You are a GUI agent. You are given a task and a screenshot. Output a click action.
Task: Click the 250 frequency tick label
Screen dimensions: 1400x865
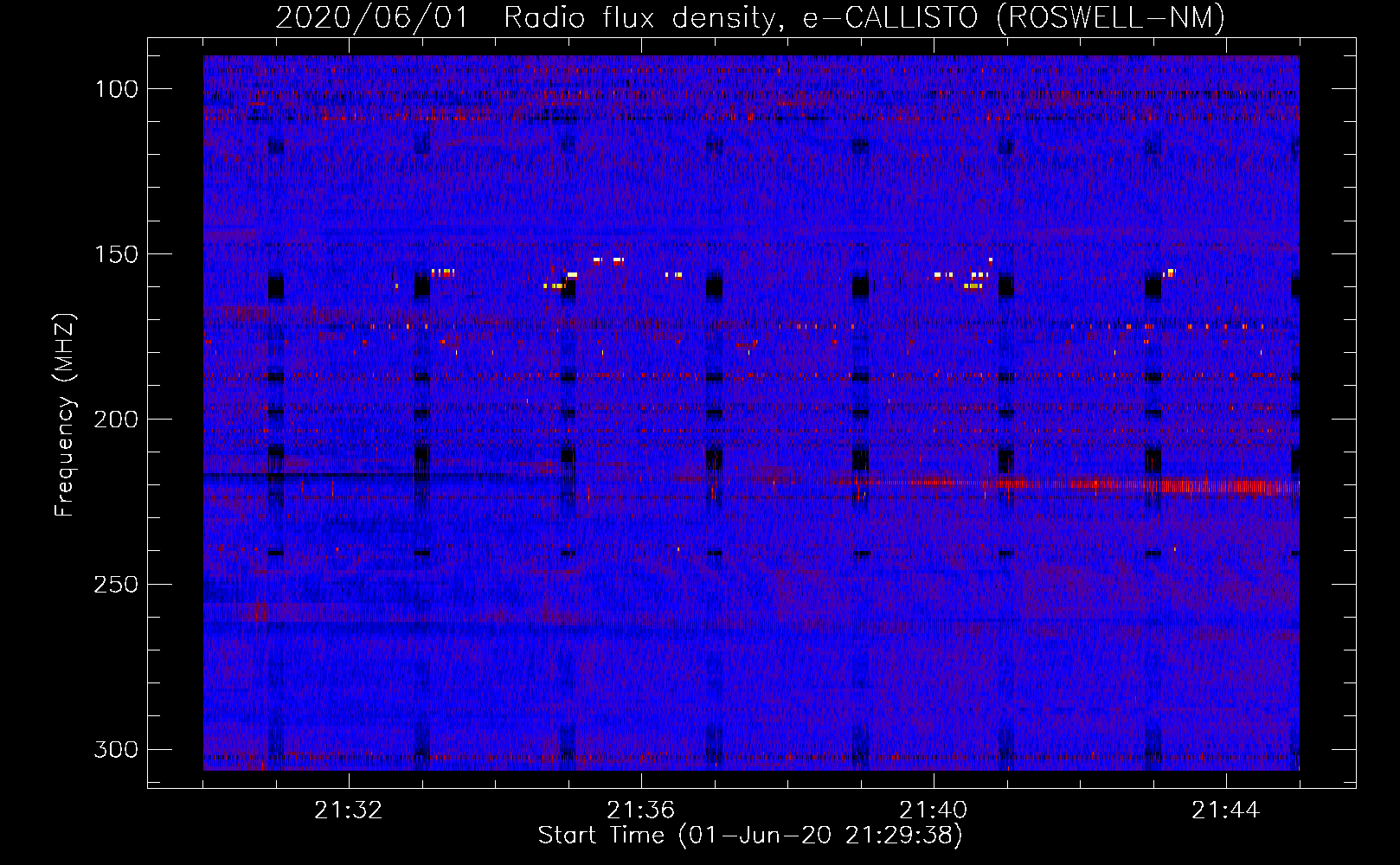click(116, 585)
